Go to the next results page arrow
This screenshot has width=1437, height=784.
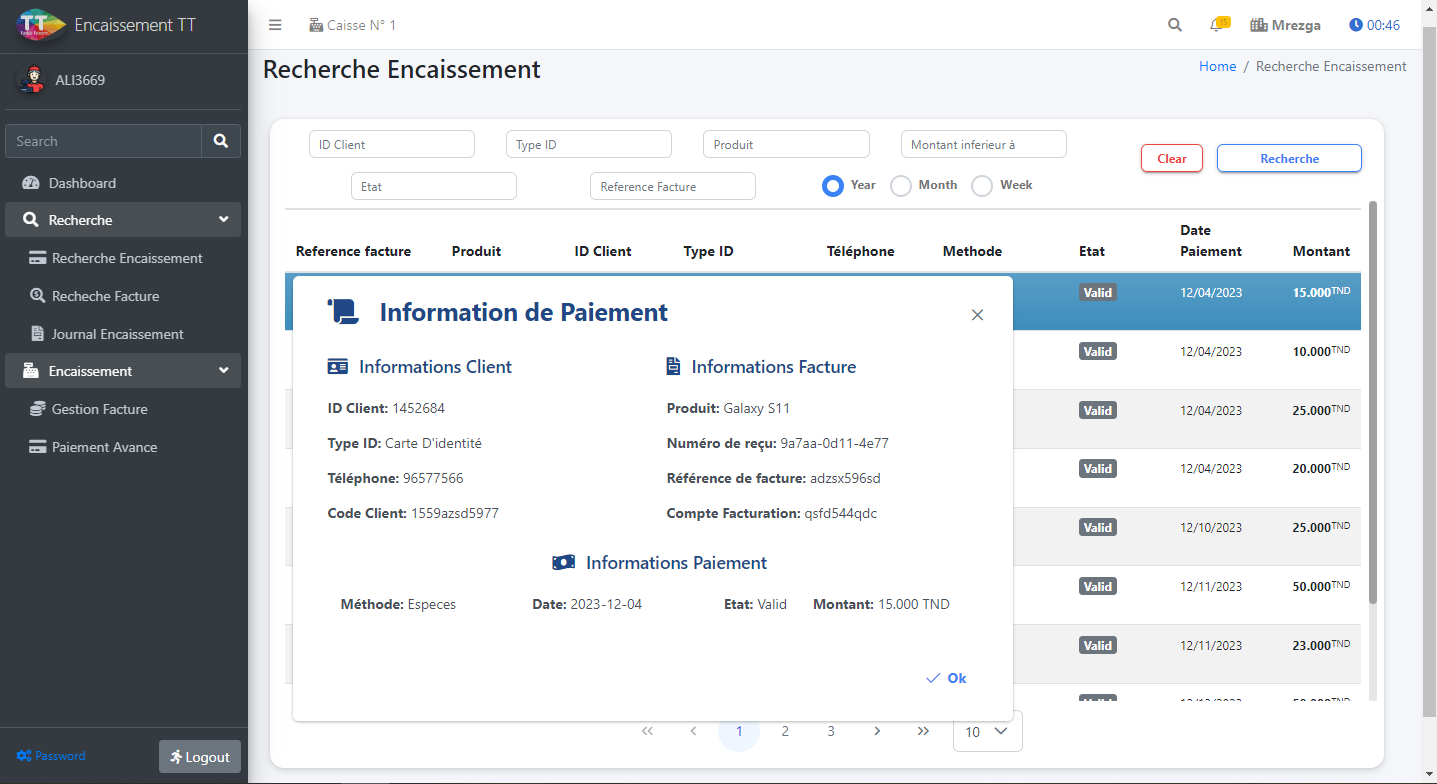(877, 731)
